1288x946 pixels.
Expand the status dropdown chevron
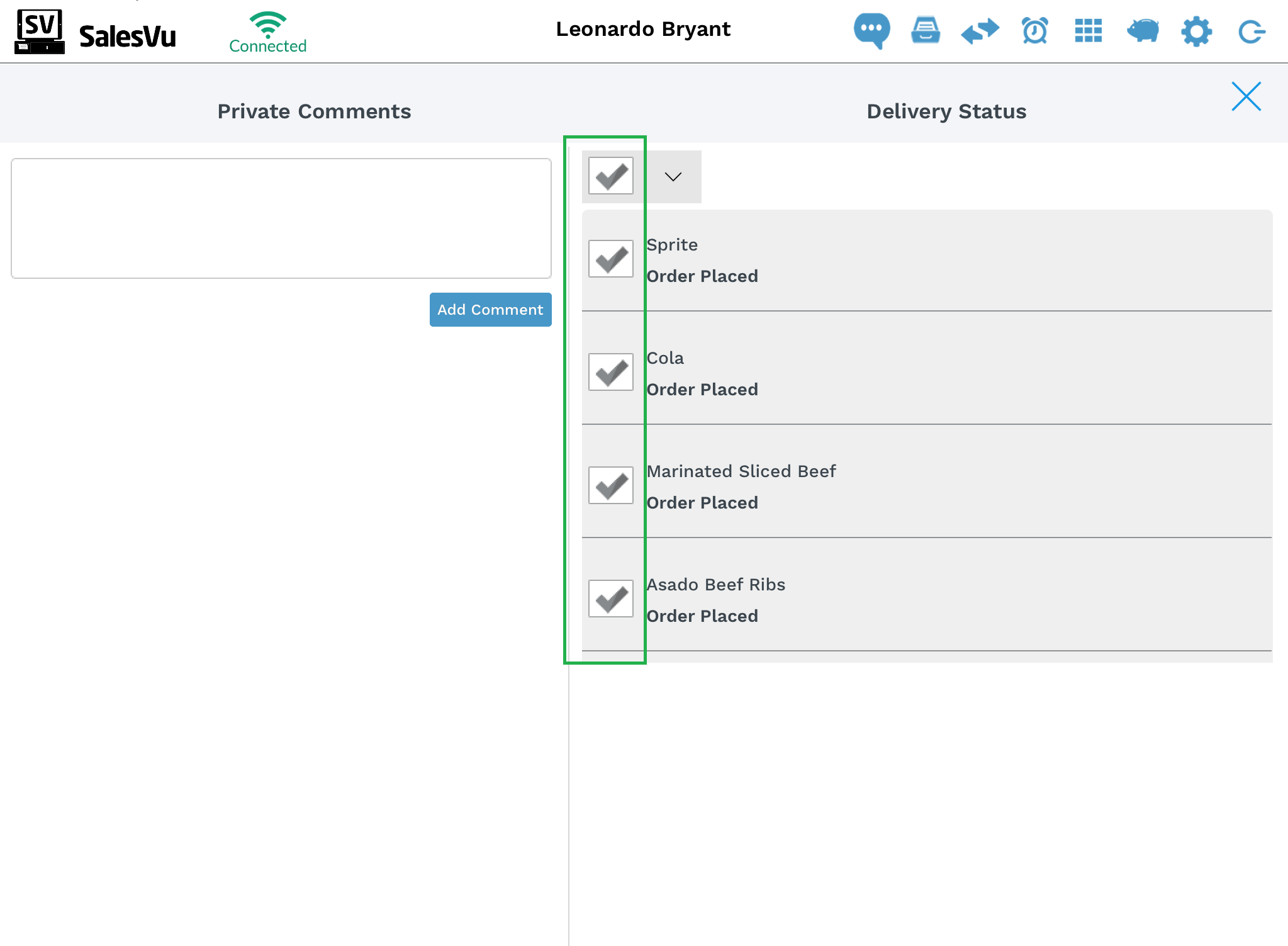[x=673, y=177]
